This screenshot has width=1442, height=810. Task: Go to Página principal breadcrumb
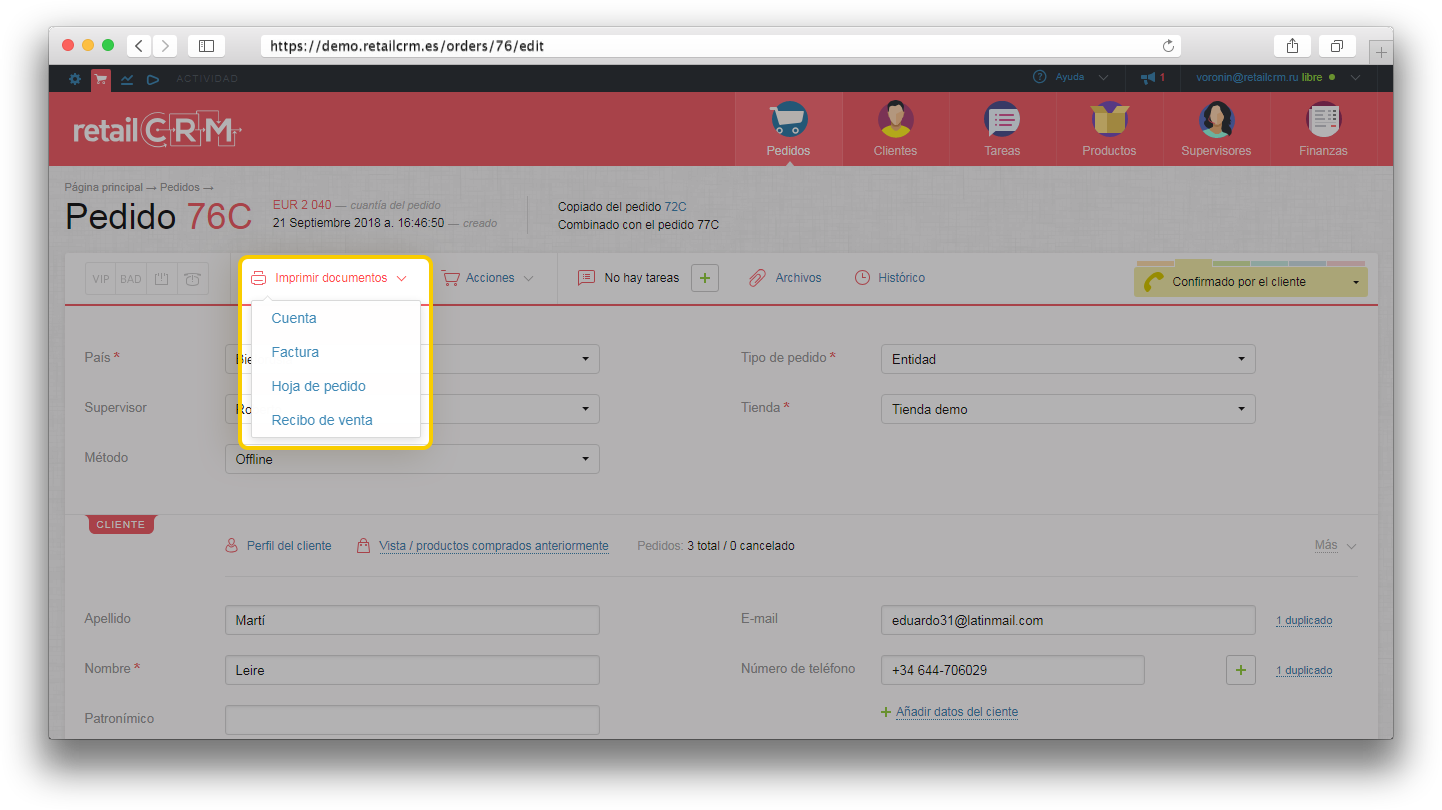point(103,187)
